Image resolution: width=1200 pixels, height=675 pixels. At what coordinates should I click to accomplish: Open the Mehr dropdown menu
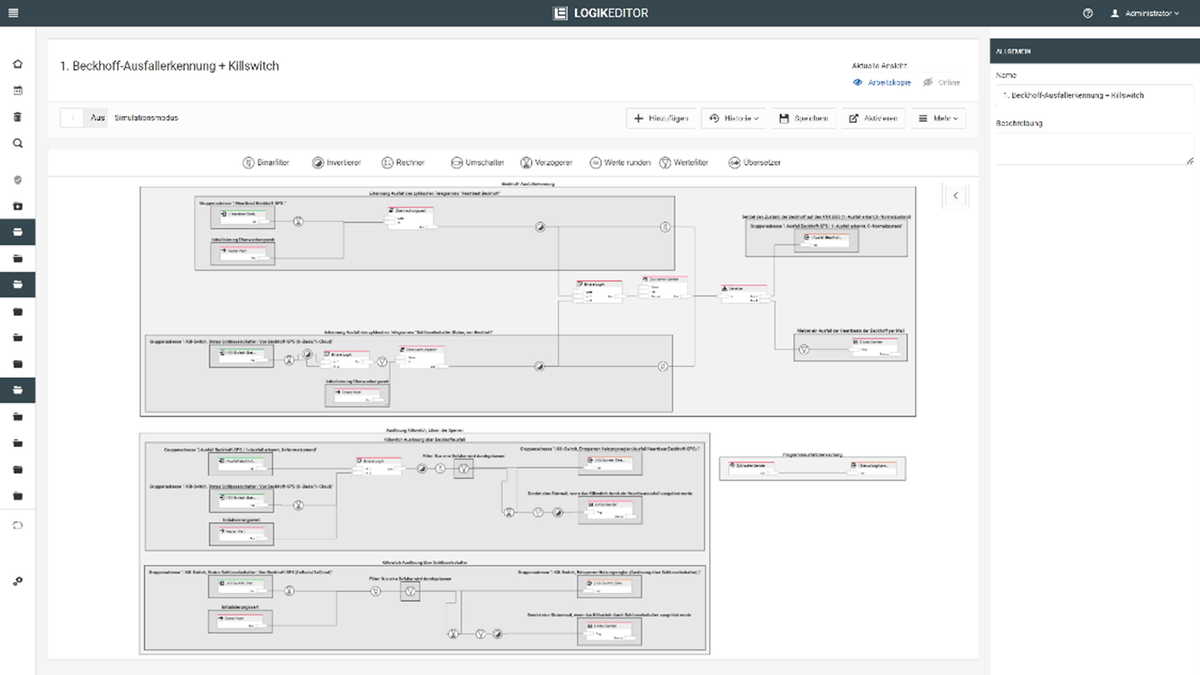tap(938, 118)
